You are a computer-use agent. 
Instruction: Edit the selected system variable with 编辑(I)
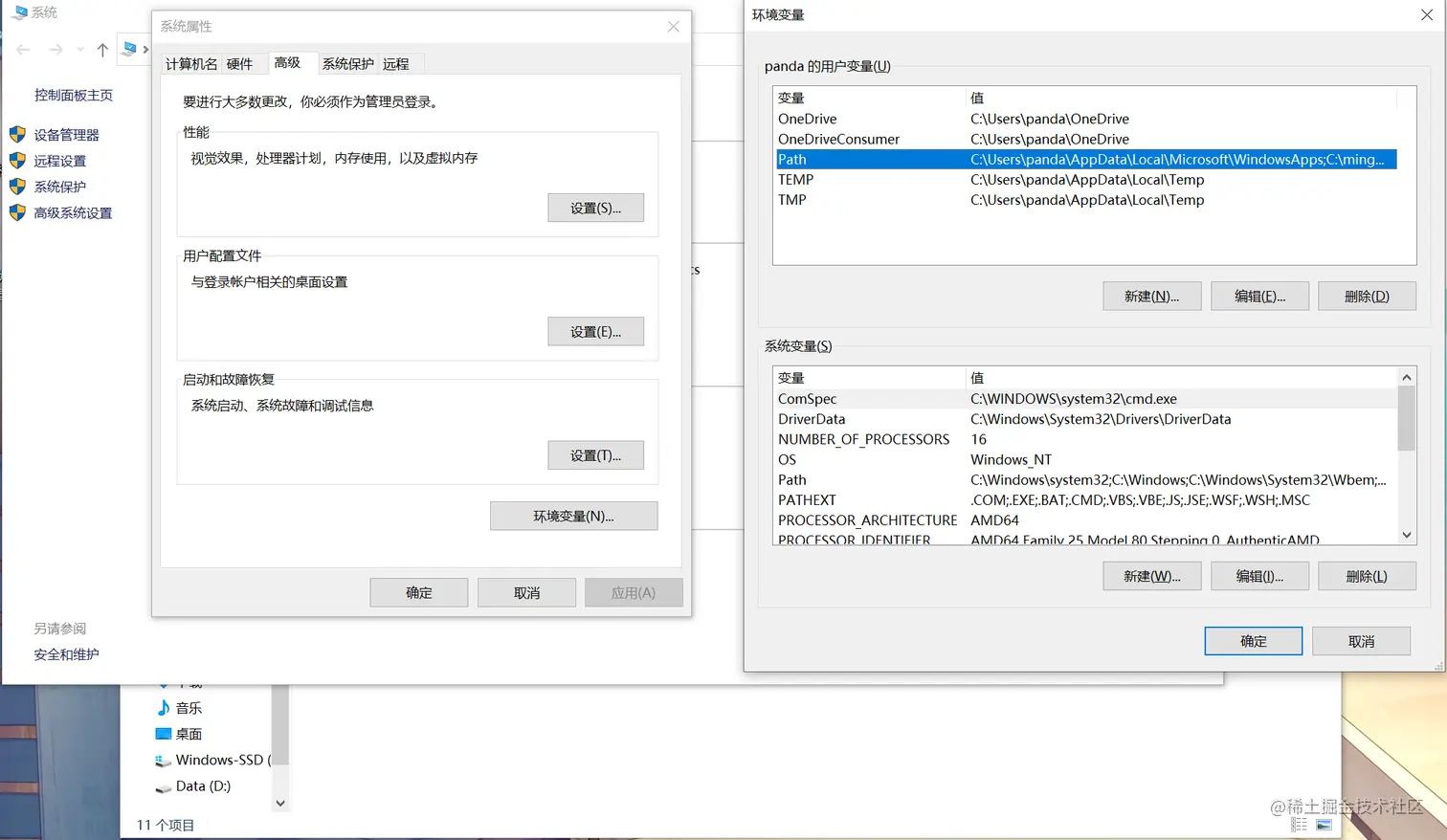(x=1259, y=576)
